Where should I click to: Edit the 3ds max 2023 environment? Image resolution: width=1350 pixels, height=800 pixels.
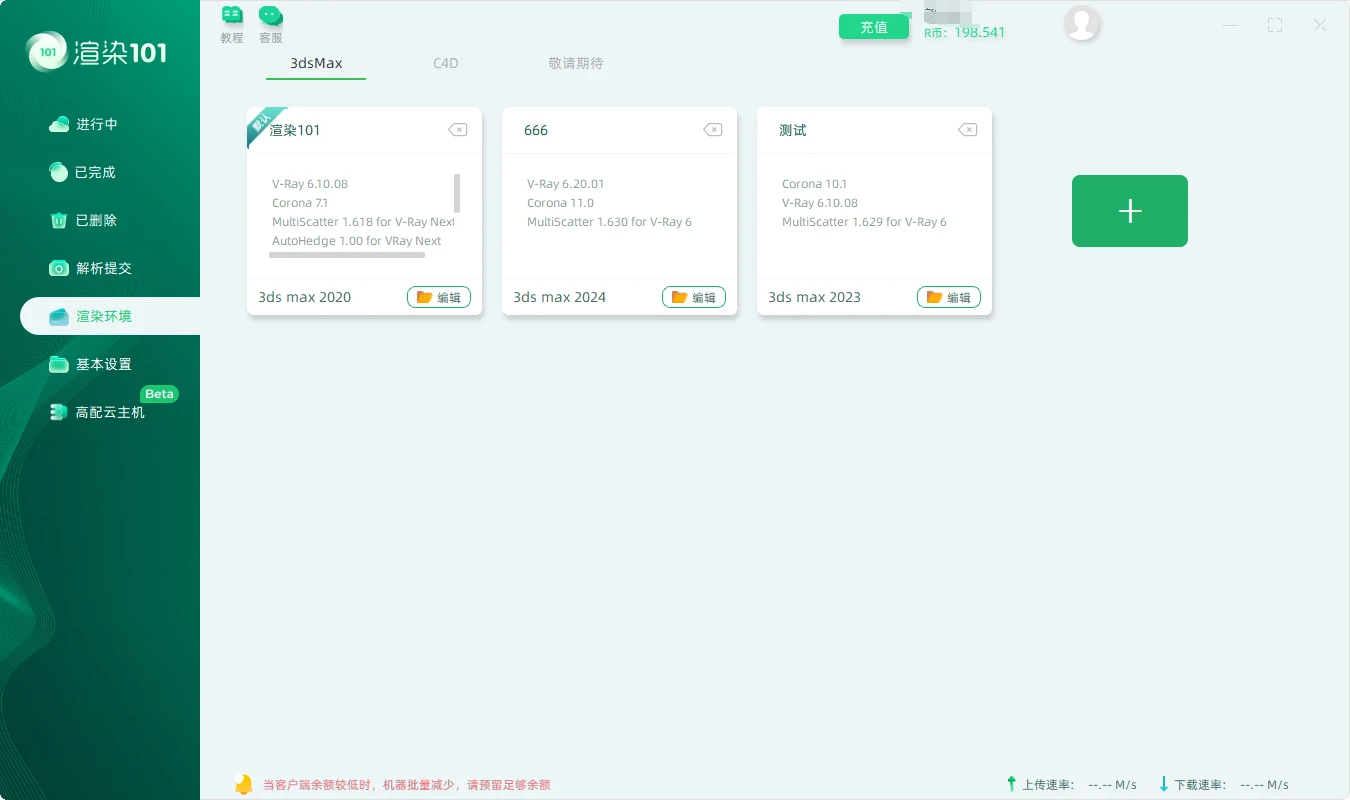[x=949, y=297]
